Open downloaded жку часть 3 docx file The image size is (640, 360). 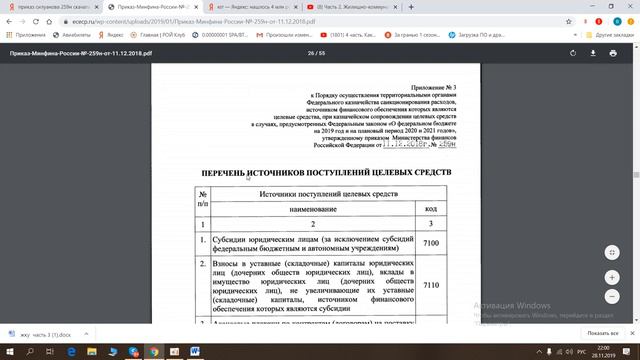(41, 334)
